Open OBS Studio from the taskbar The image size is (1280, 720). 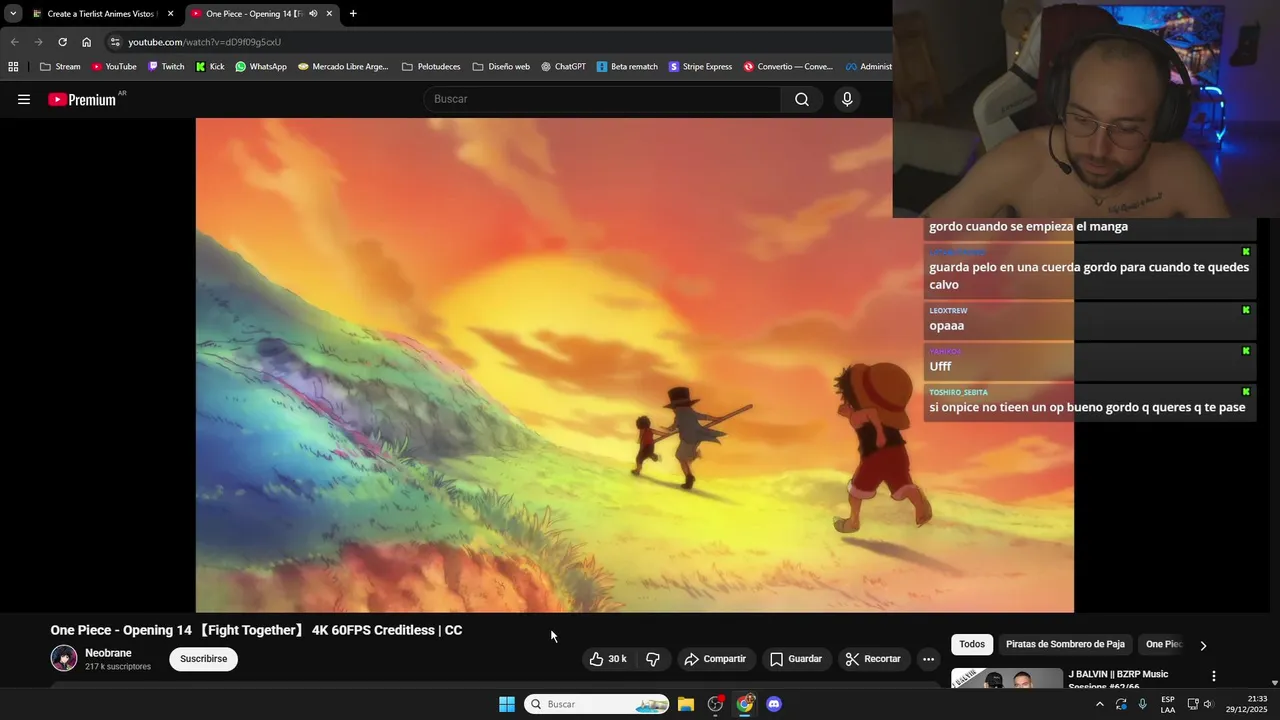click(715, 704)
